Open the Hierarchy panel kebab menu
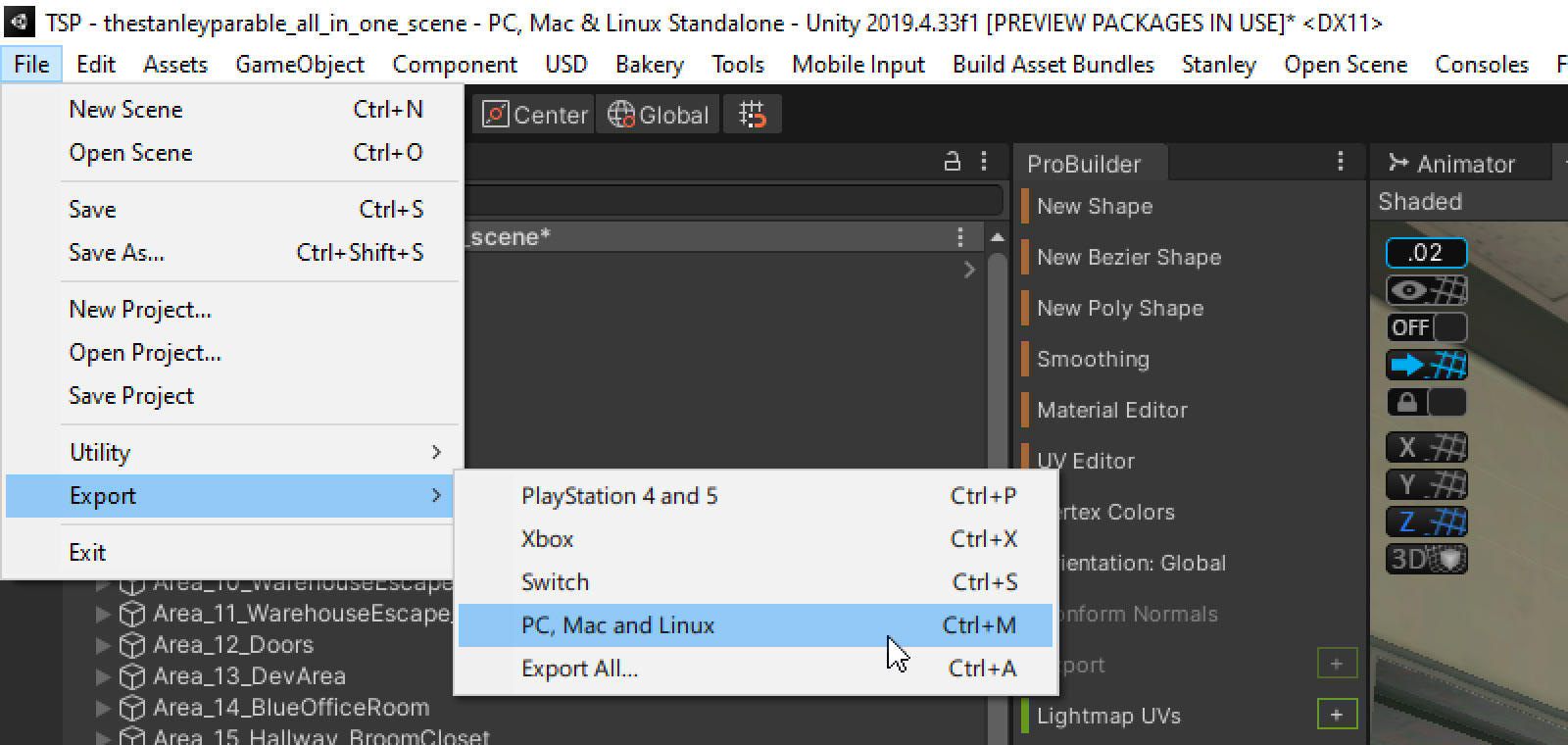The width and height of the screenshot is (1568, 745). click(x=984, y=162)
